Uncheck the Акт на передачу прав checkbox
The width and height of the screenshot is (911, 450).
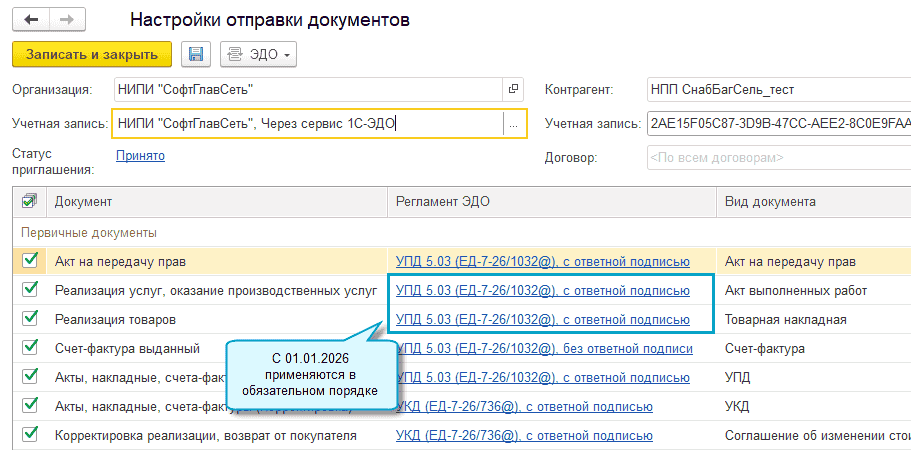29,262
